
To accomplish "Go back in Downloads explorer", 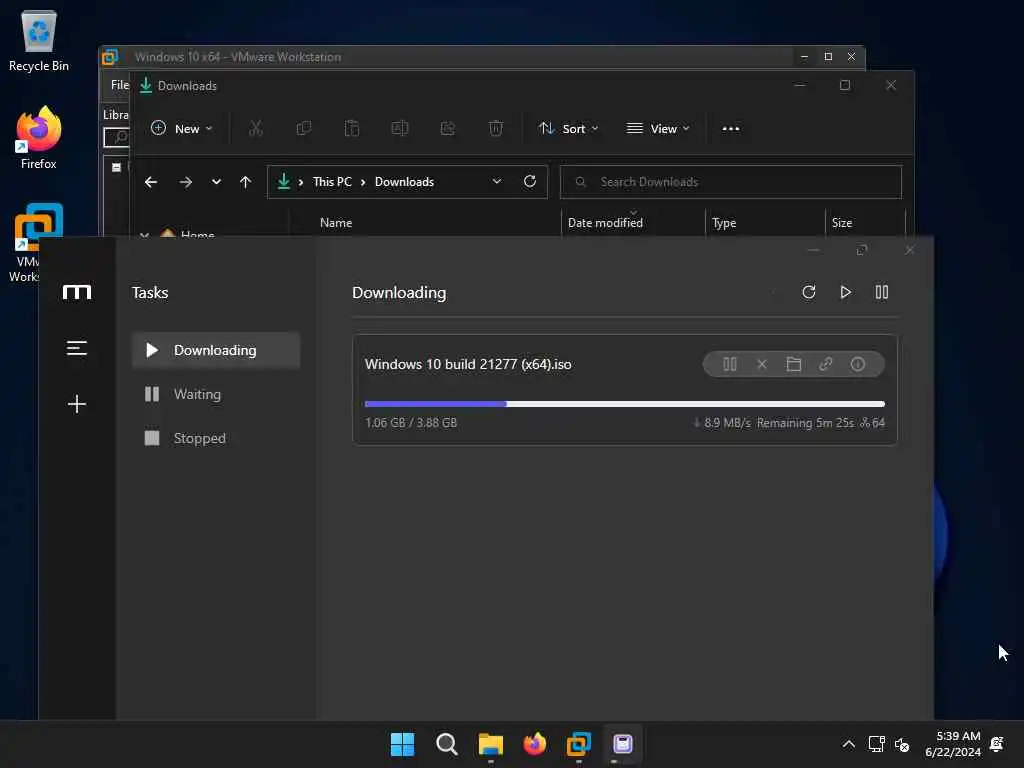I will pos(151,182).
